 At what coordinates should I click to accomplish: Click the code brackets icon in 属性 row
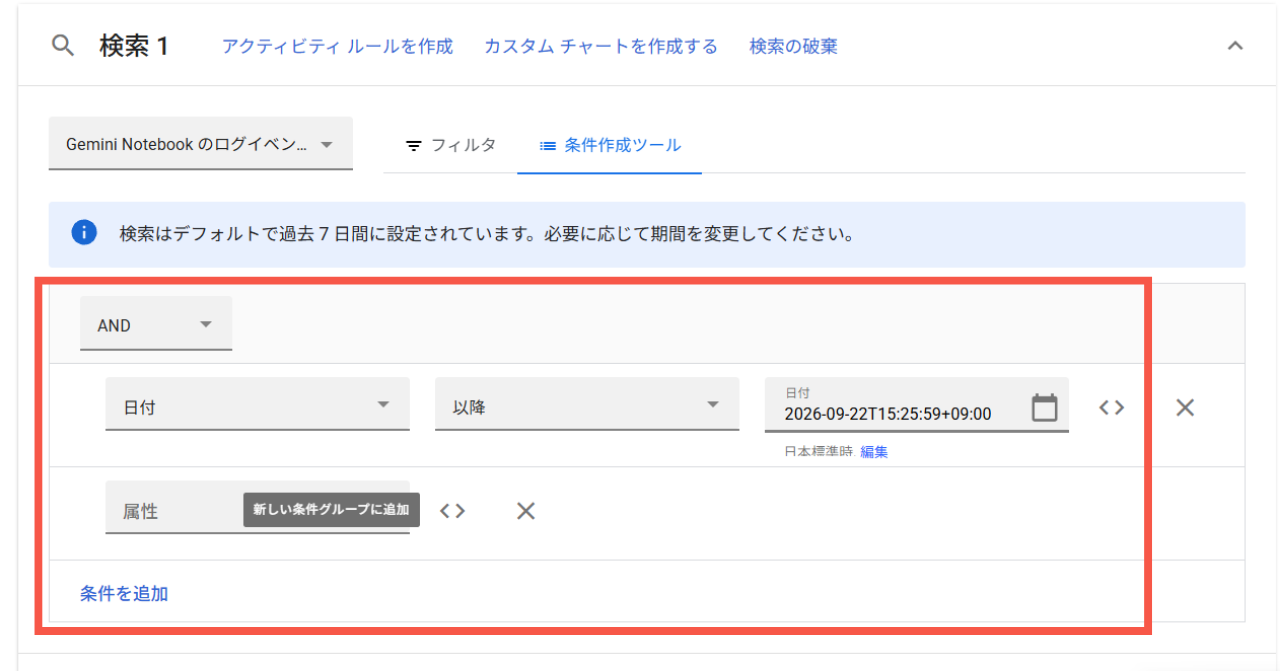[x=453, y=510]
